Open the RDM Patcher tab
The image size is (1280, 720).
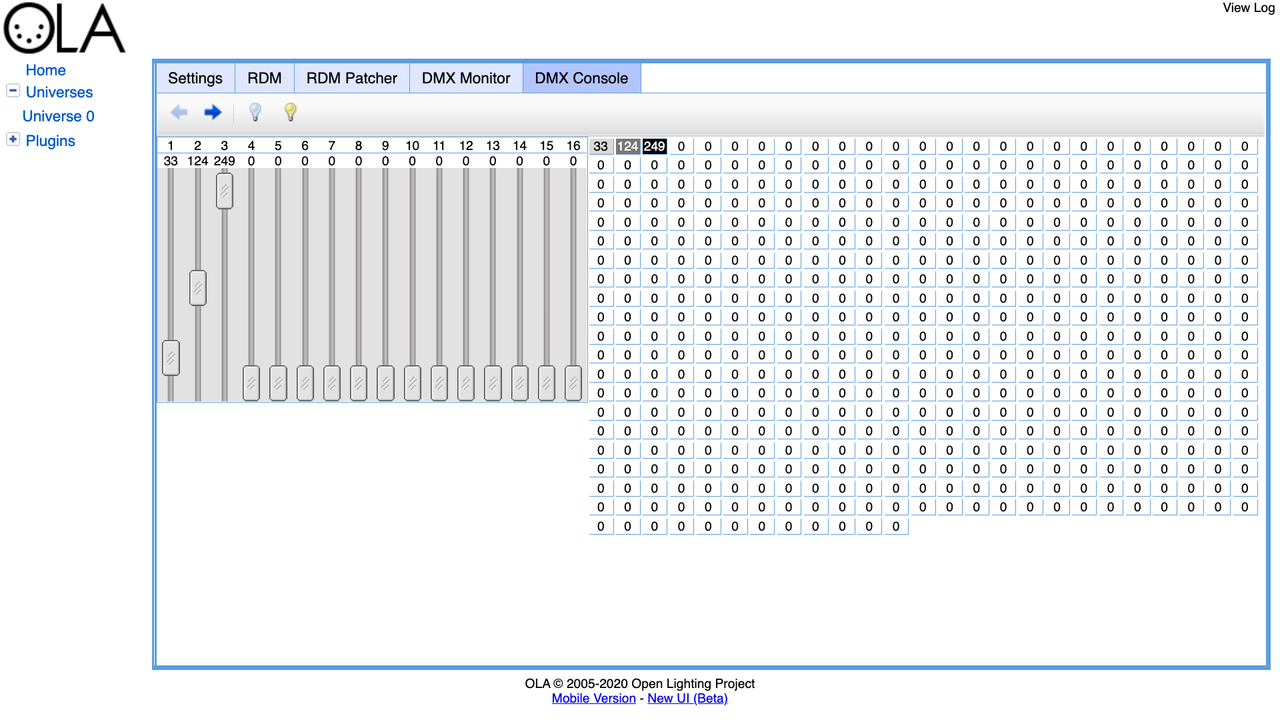point(352,78)
